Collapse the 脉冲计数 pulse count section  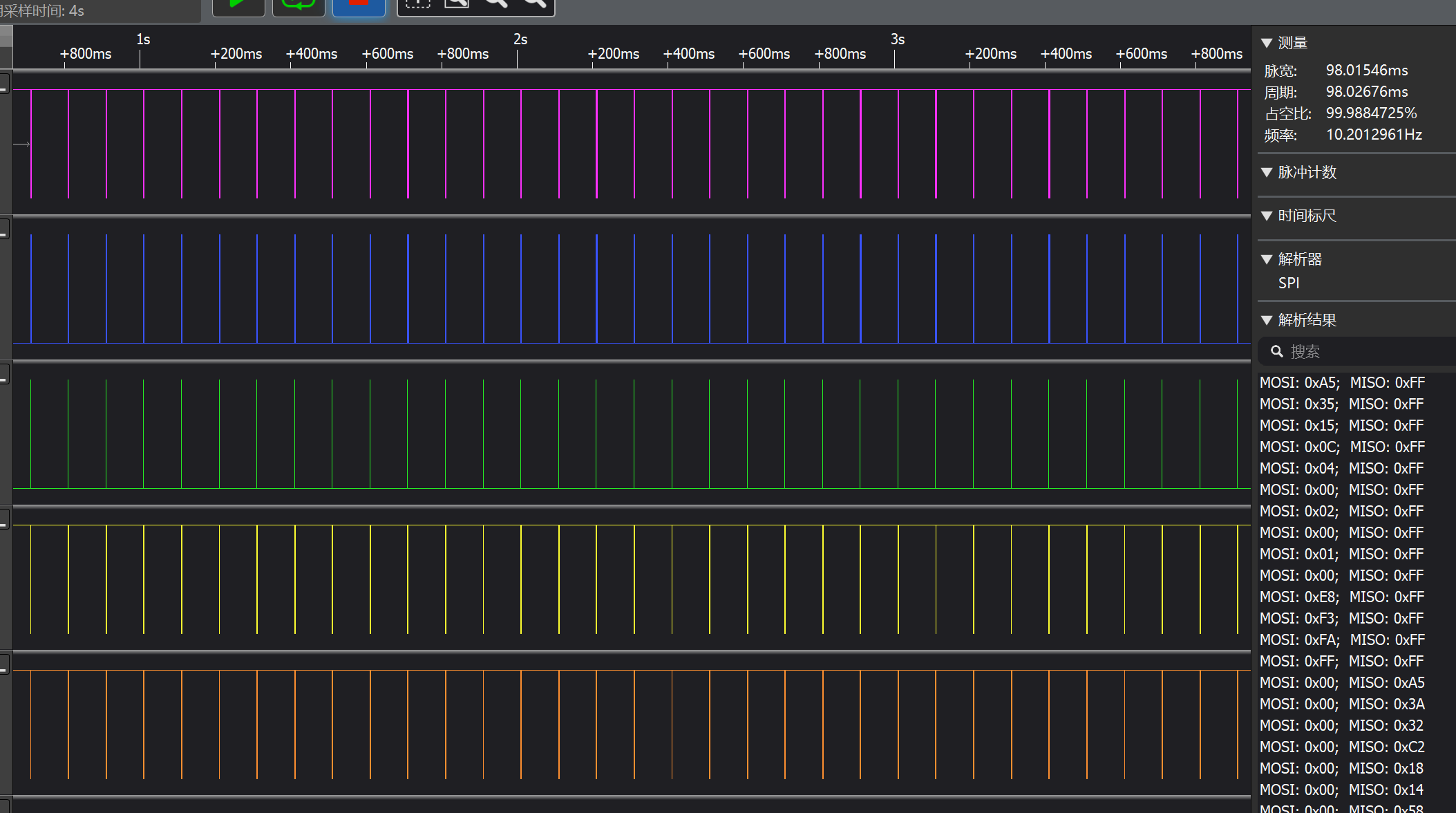pyautogui.click(x=1267, y=172)
